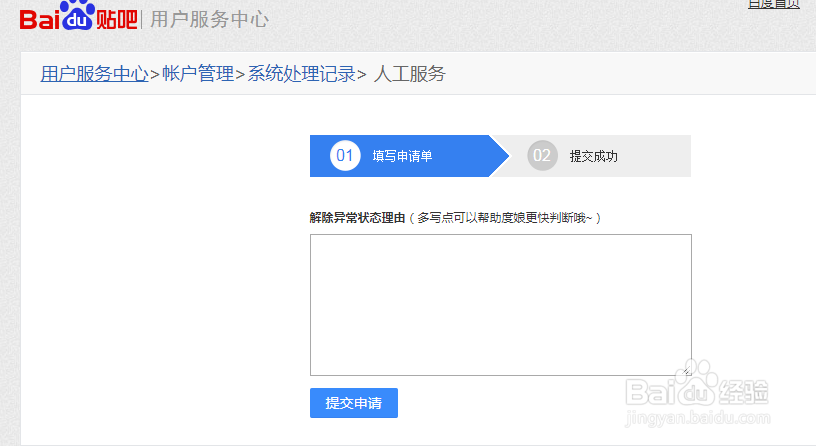This screenshot has width=816, height=446.
Task: Click the step 01 circle icon
Action: pos(345,156)
